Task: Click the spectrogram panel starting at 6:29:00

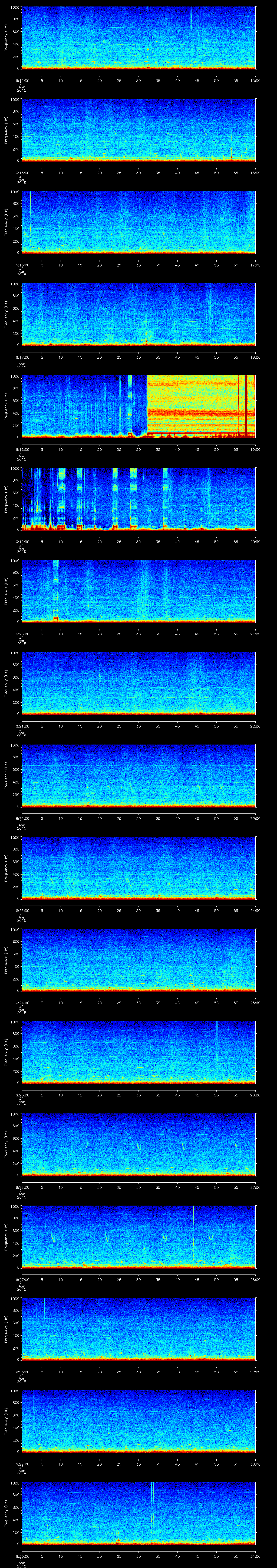Action: click(x=139, y=1421)
